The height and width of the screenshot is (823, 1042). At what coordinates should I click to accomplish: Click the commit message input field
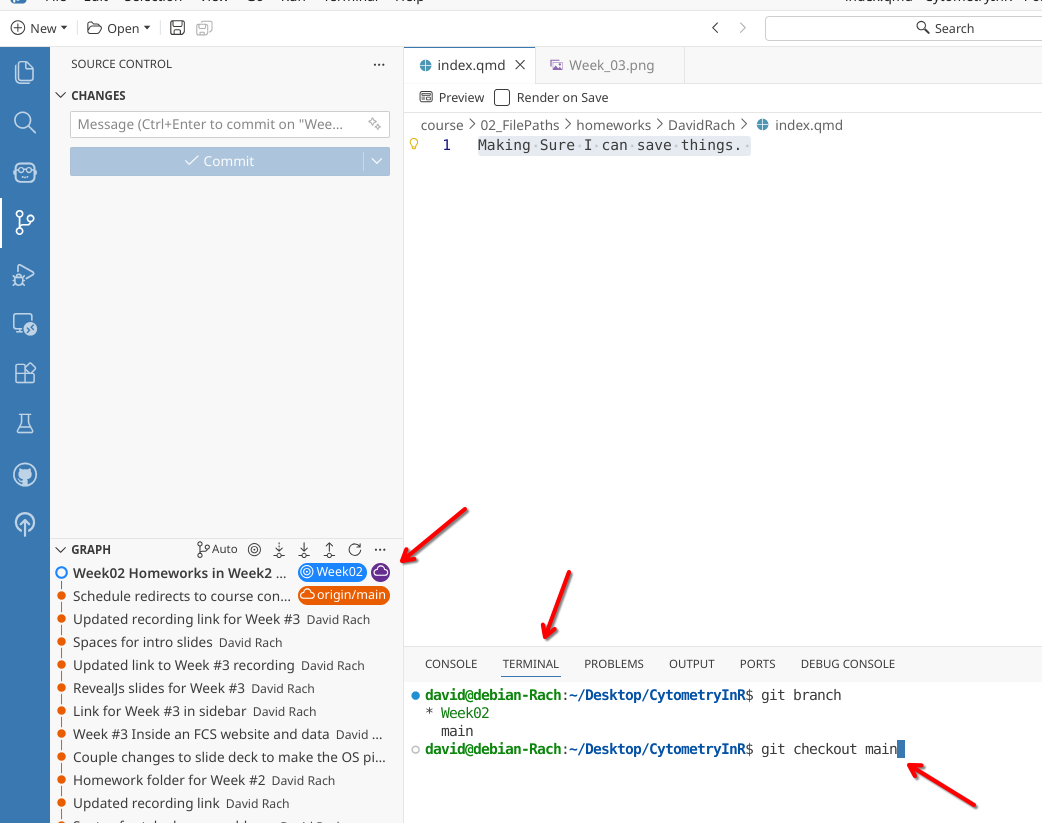[x=215, y=124]
